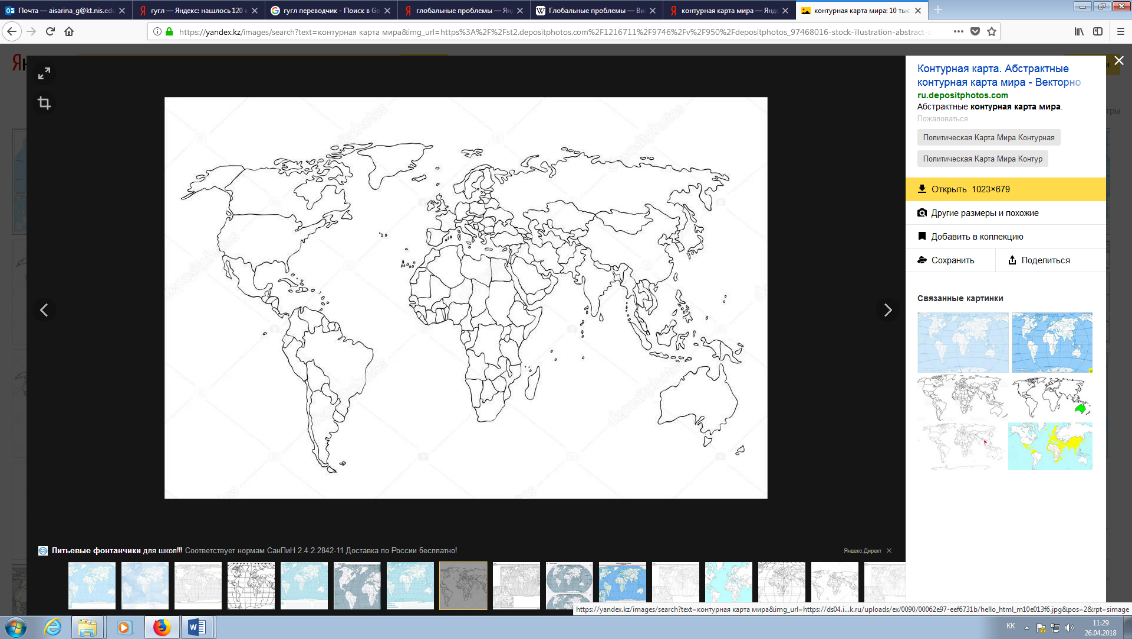Image resolution: width=1132 pixels, height=639 pixels.
Task: Click Сохранить button
Action: 950,260
